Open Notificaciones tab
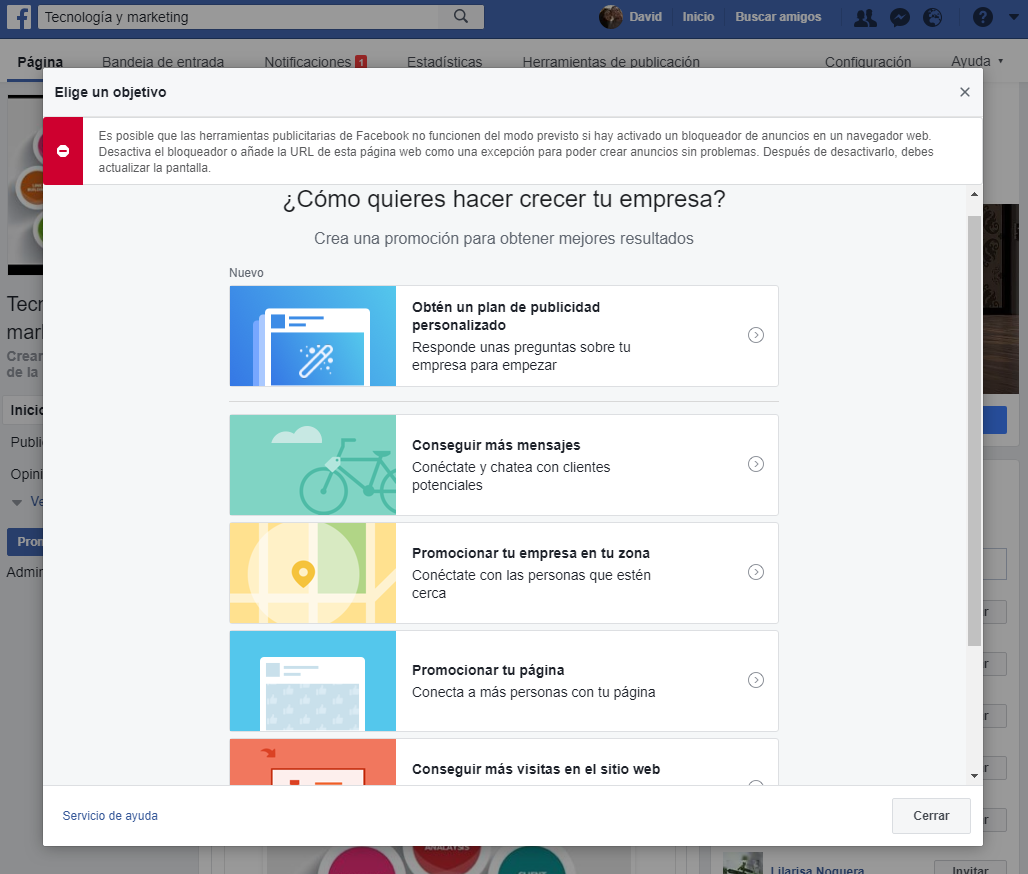 point(315,62)
